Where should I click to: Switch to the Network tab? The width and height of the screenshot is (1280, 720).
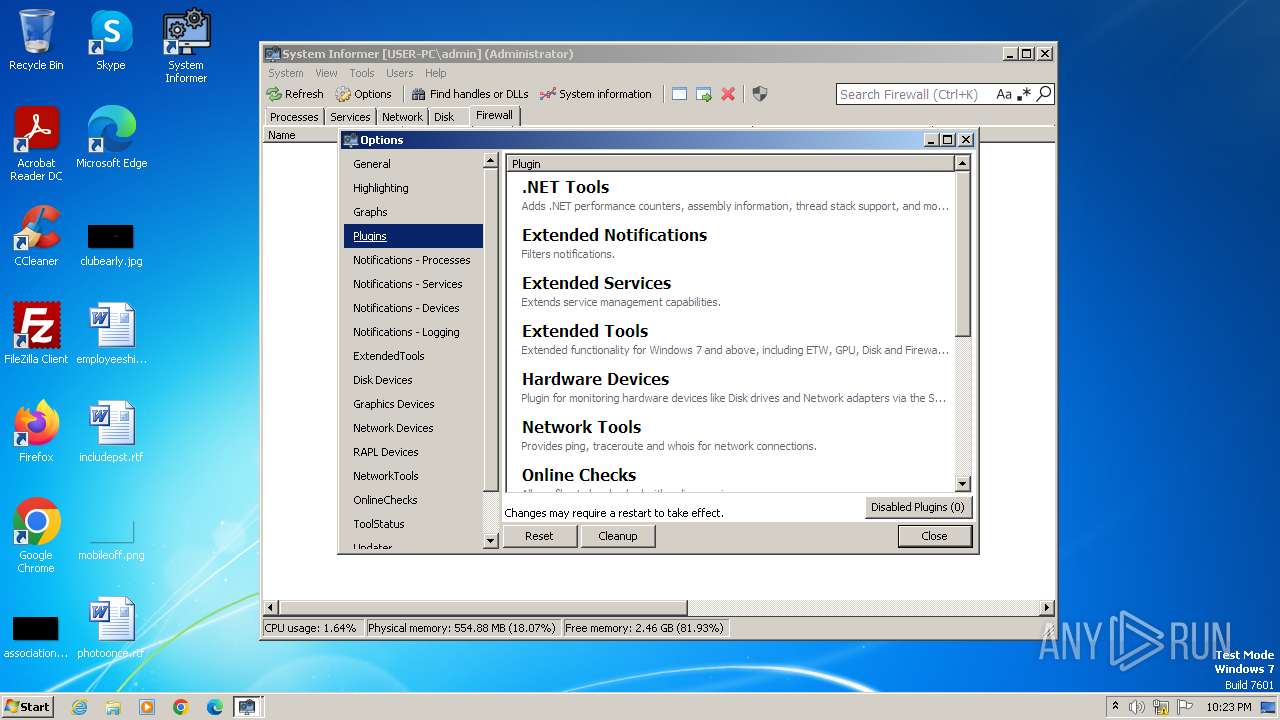(x=402, y=117)
